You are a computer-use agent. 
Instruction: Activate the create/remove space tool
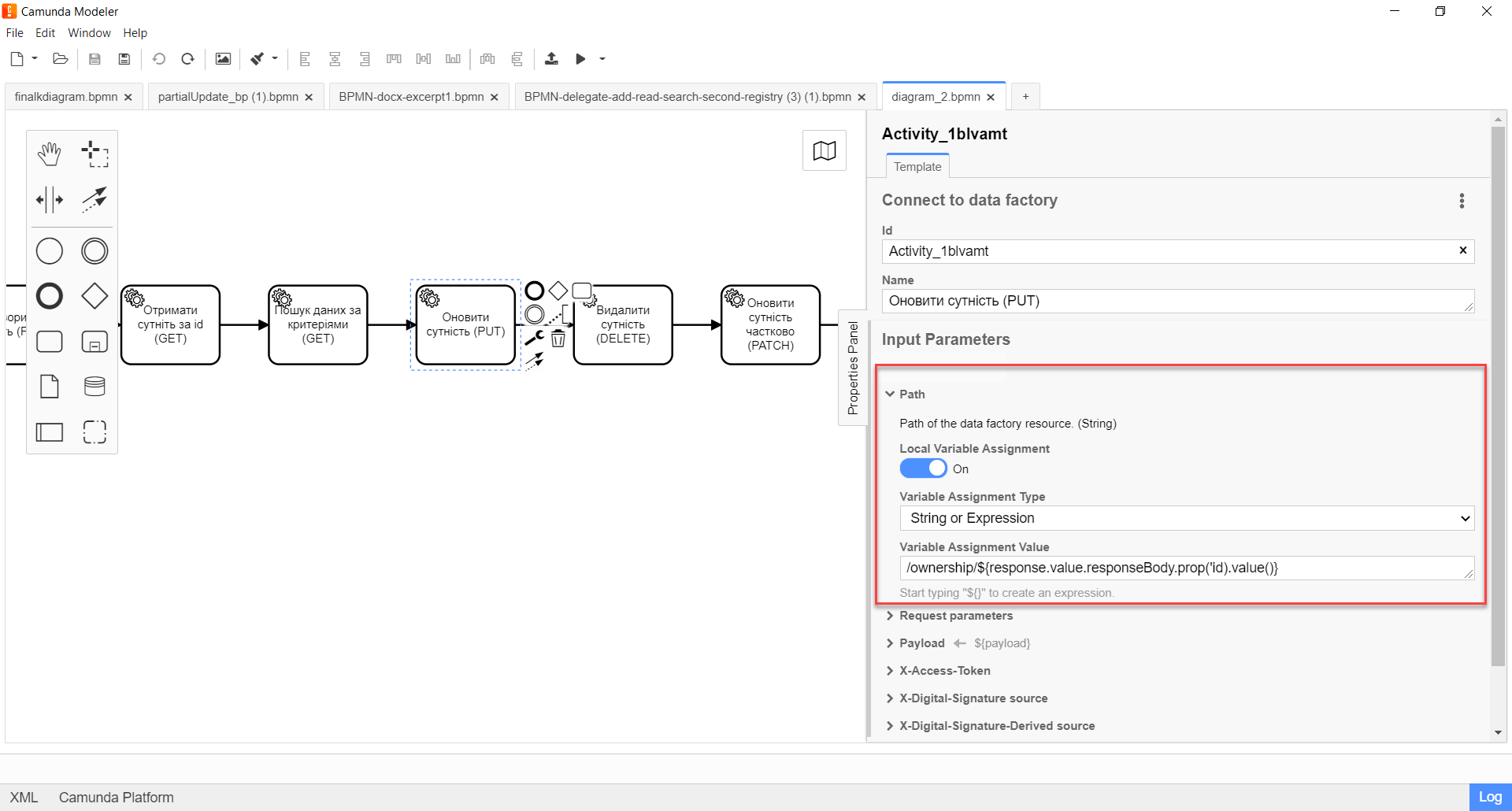(x=50, y=199)
